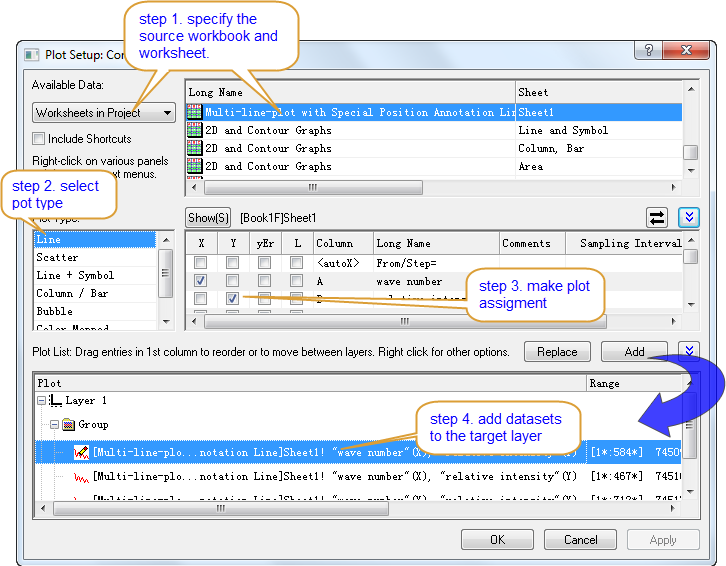Click the Plot column header in plot list
Screen dimensions: 726x566
(311, 383)
